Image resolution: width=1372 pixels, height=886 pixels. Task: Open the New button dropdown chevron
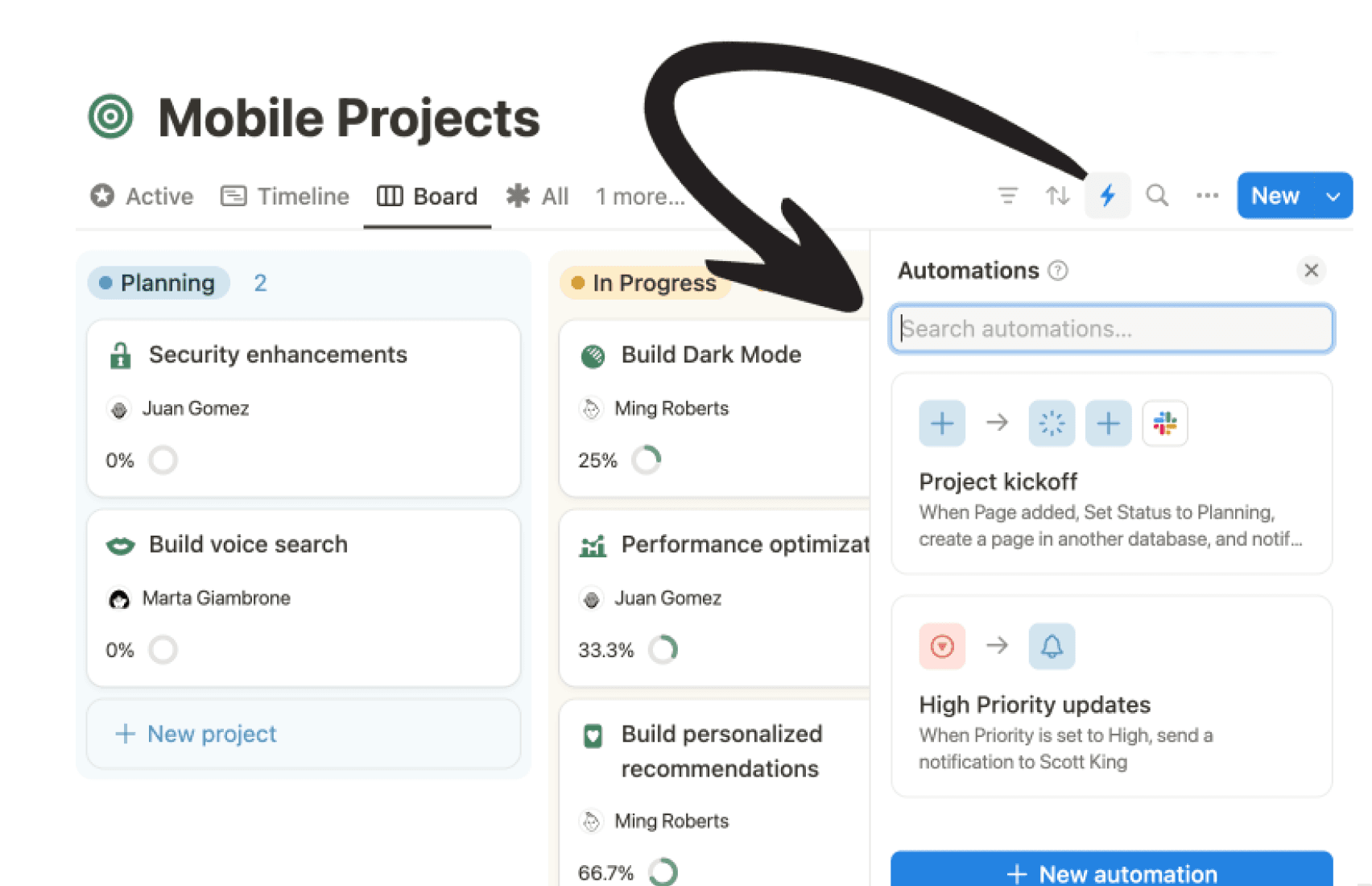tap(1333, 195)
